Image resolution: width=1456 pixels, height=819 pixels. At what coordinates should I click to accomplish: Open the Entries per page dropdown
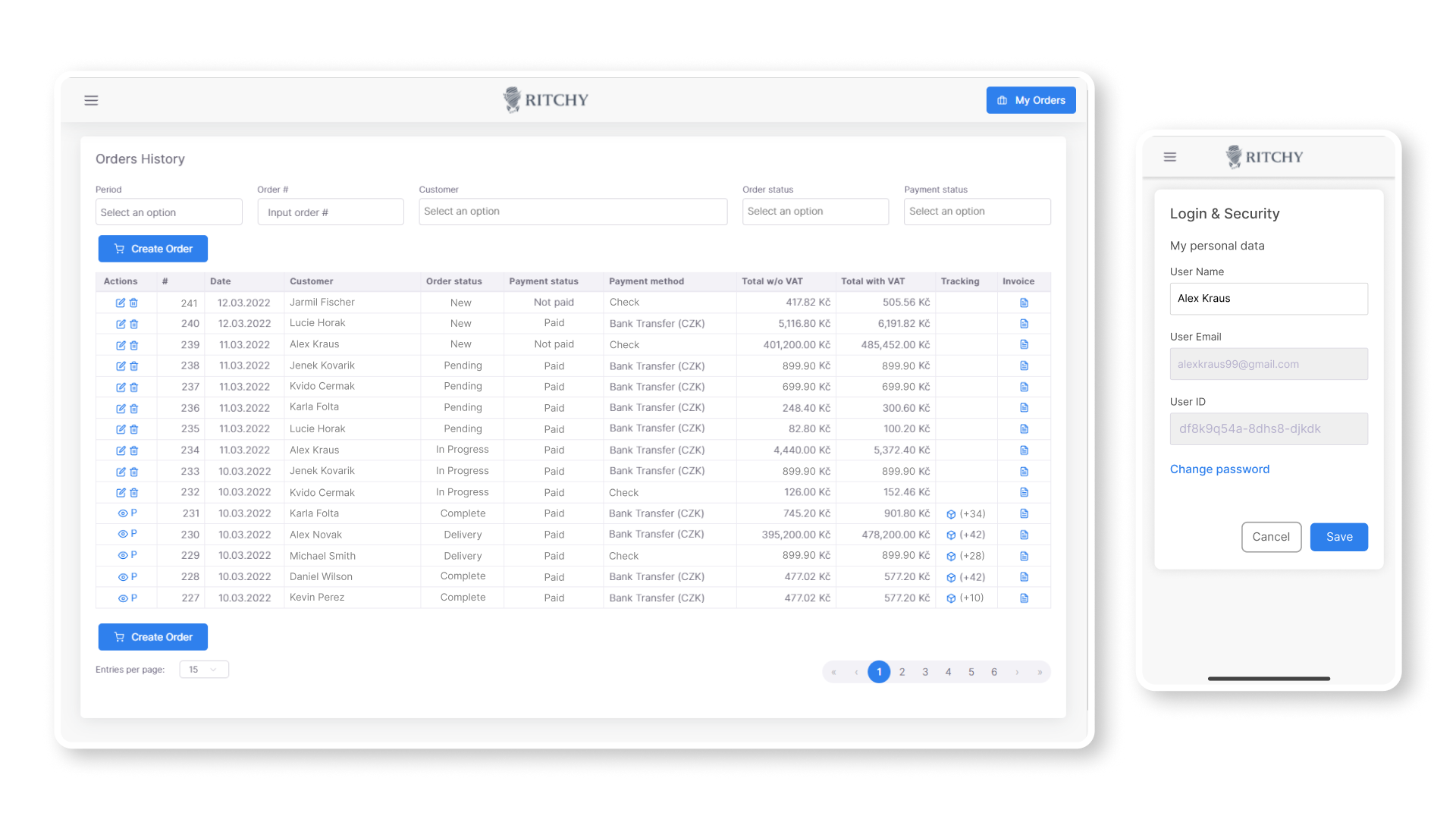tap(204, 670)
